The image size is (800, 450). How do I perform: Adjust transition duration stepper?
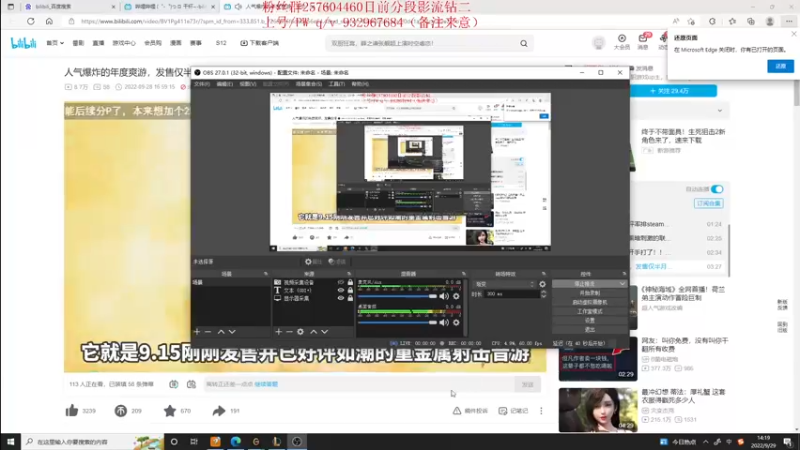tap(543, 294)
